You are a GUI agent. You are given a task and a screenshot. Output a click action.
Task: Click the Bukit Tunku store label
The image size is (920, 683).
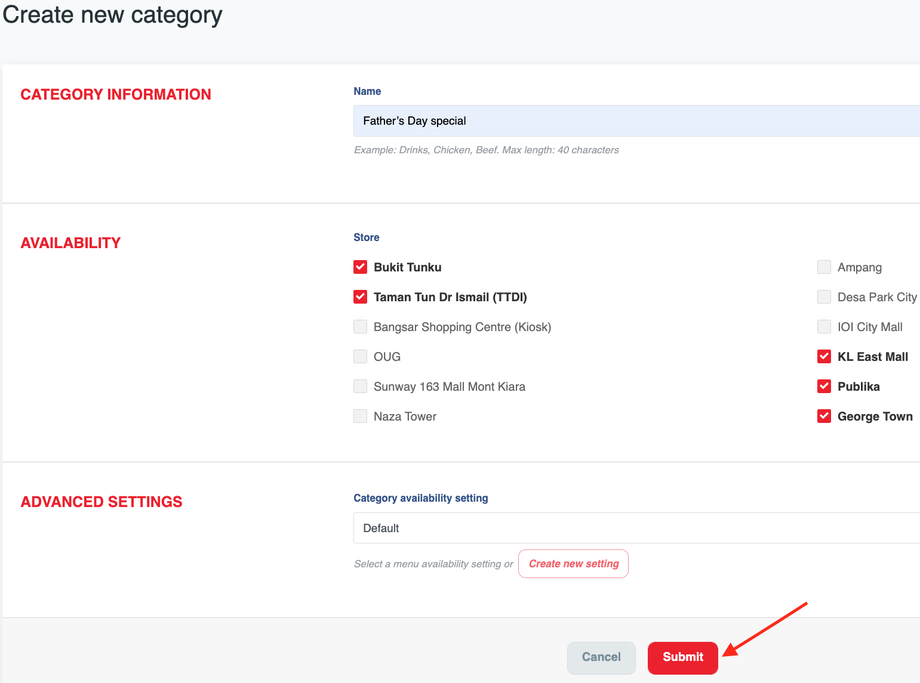pos(407,267)
